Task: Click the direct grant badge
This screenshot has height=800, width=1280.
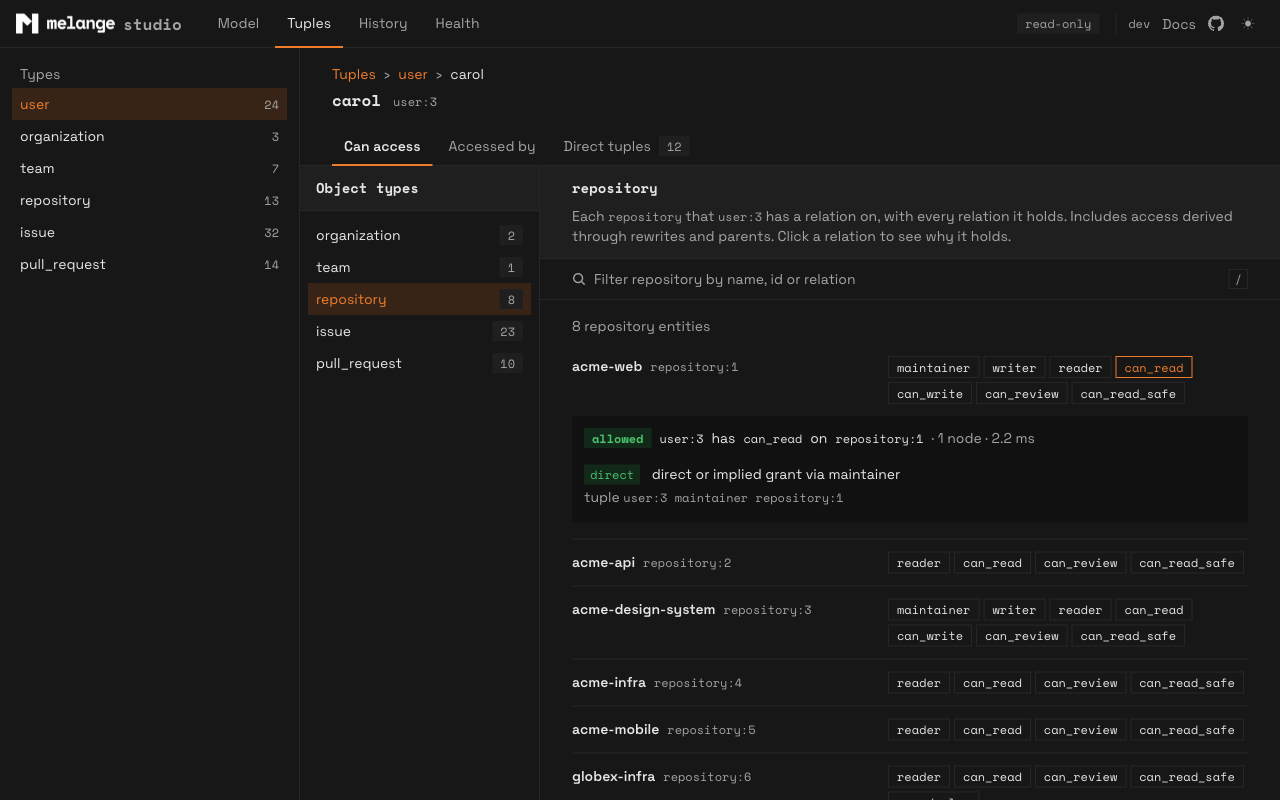Action: click(612, 475)
